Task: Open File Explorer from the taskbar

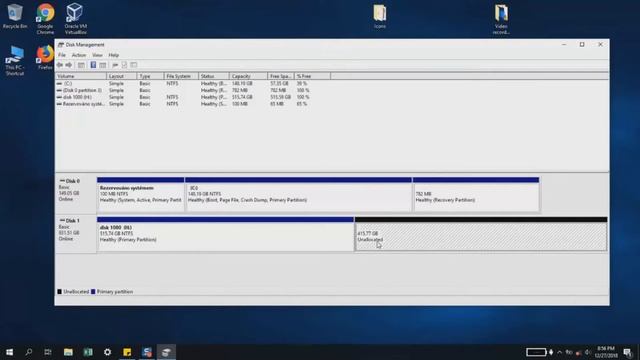Action: pos(68,352)
